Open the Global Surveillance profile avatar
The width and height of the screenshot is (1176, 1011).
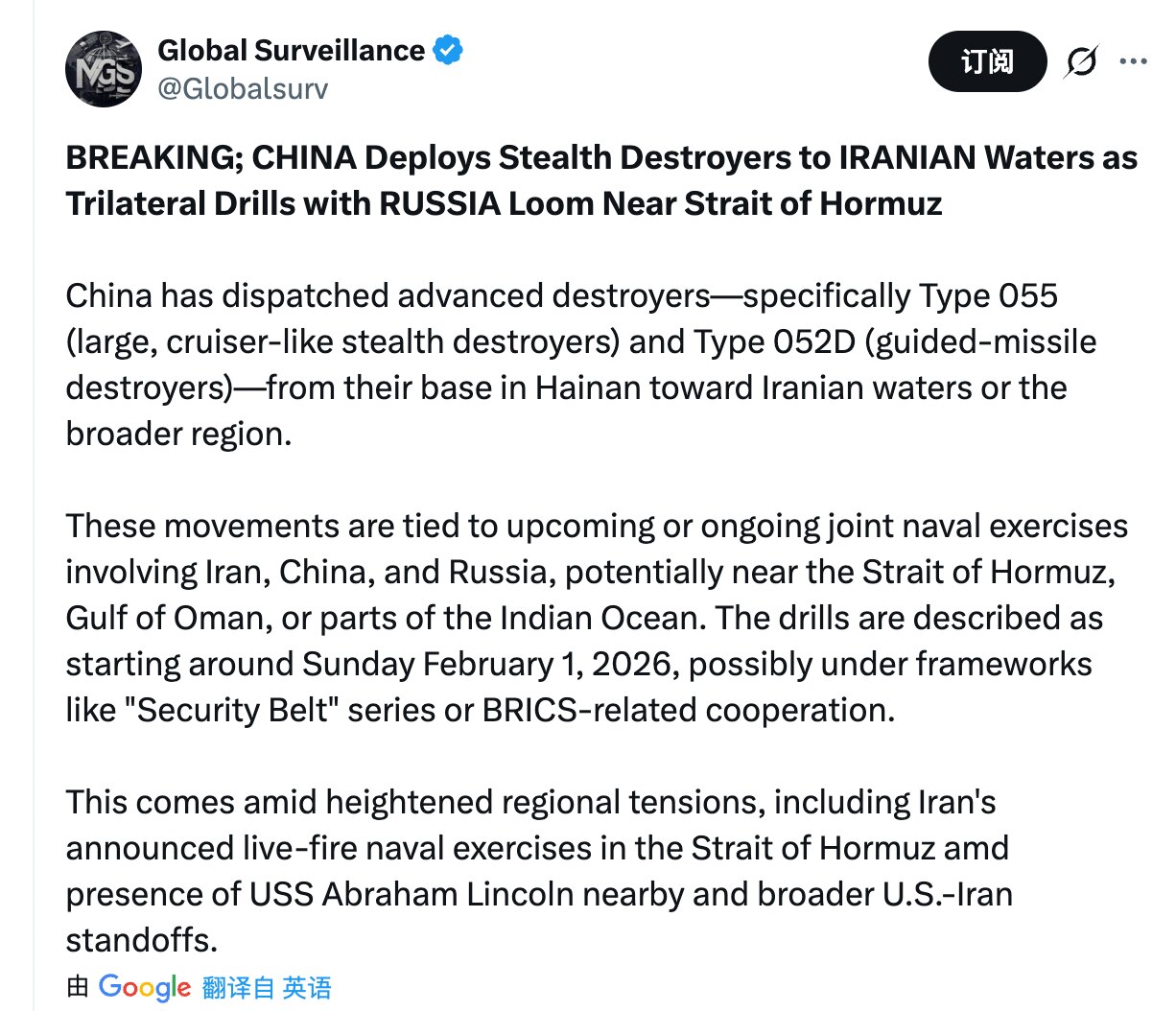click(x=104, y=69)
